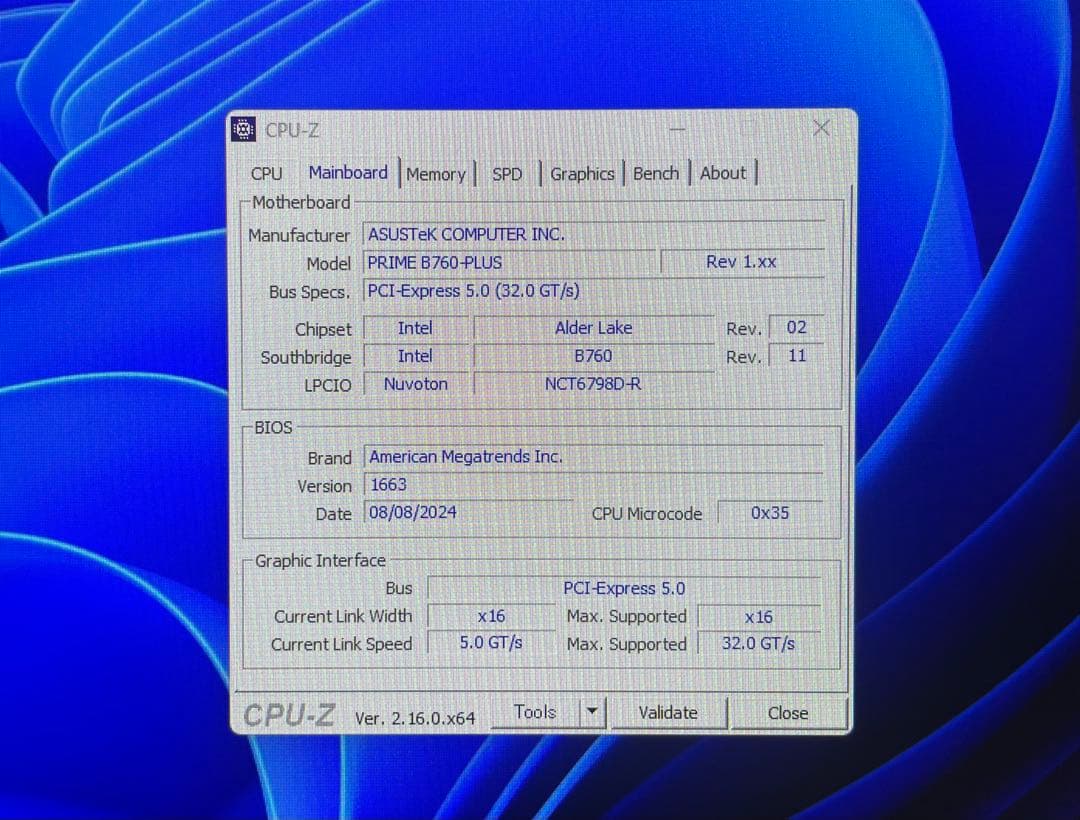
Task: Minimize the CPU-Z window
Action: tap(677, 129)
